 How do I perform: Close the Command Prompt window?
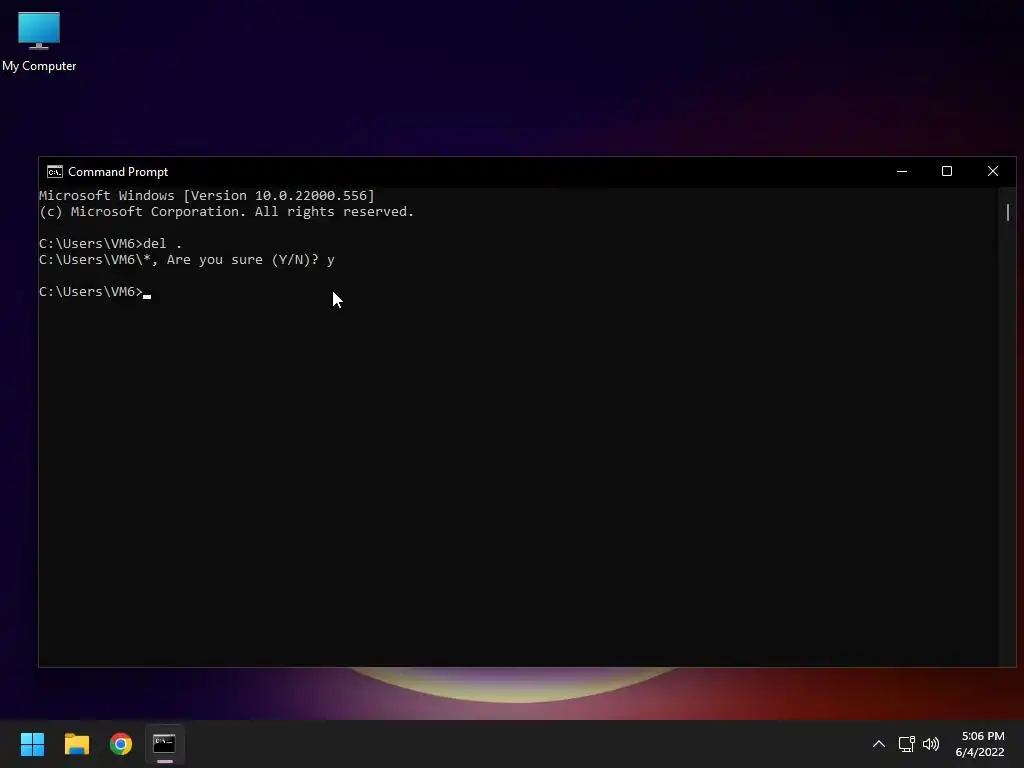[x=993, y=172]
